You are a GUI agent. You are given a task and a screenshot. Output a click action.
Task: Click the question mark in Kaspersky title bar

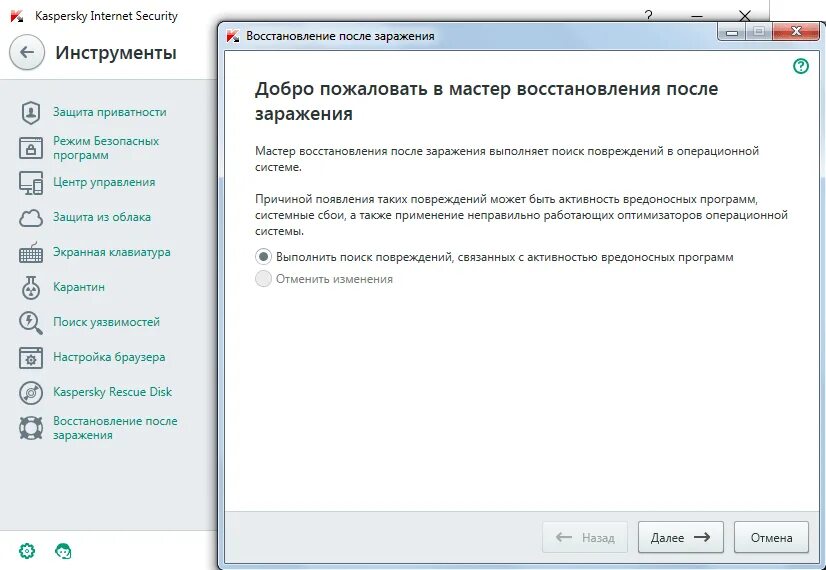(x=648, y=16)
